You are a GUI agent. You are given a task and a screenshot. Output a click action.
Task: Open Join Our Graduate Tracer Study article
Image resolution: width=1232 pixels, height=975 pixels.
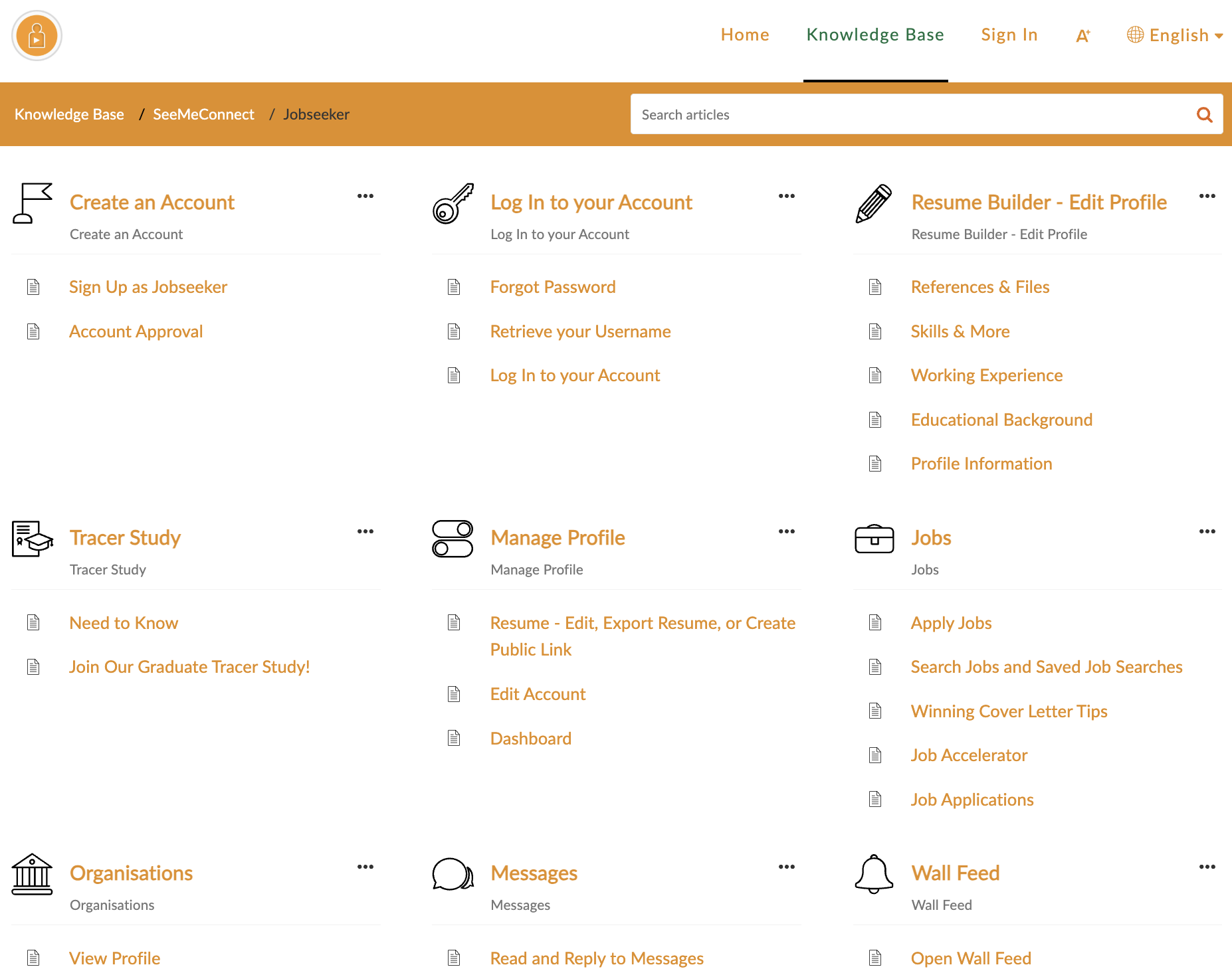tap(189, 667)
